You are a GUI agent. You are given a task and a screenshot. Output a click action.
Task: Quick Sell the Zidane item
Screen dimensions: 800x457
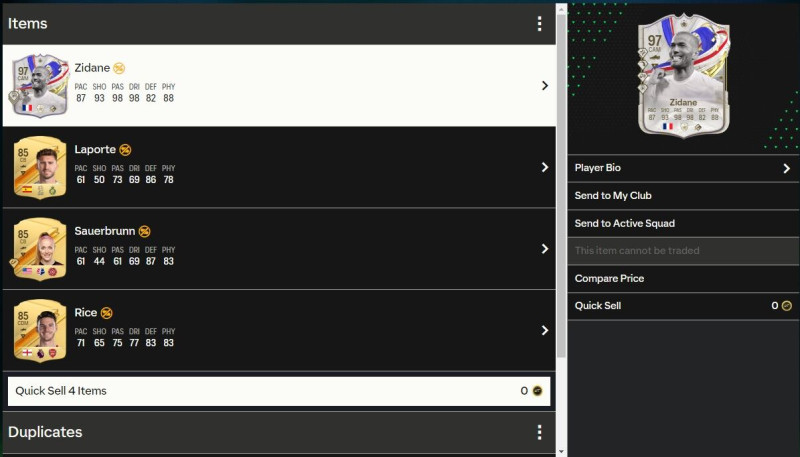coord(683,306)
